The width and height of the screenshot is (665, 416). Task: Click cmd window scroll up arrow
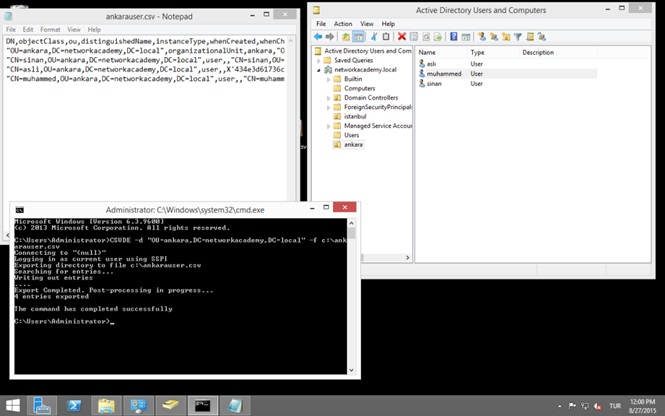point(351,223)
